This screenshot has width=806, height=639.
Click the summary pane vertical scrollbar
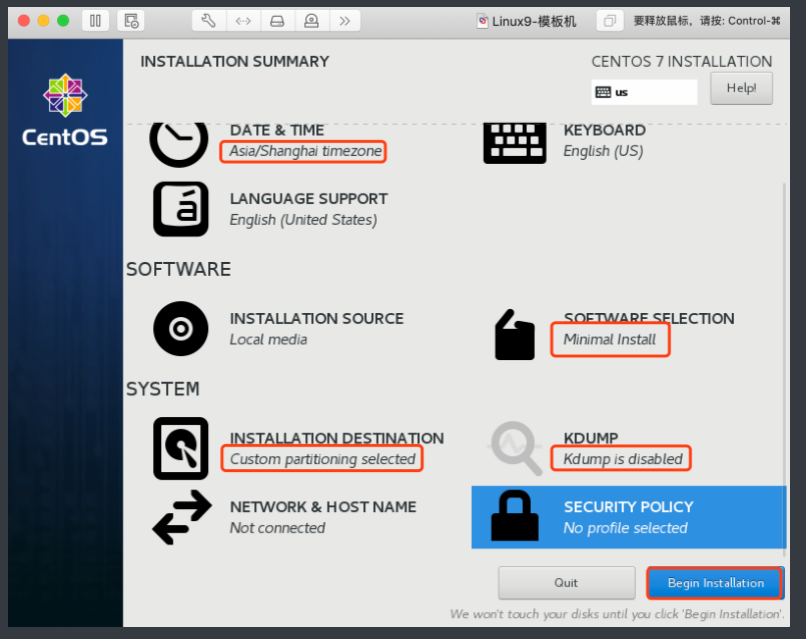[x=784, y=369]
